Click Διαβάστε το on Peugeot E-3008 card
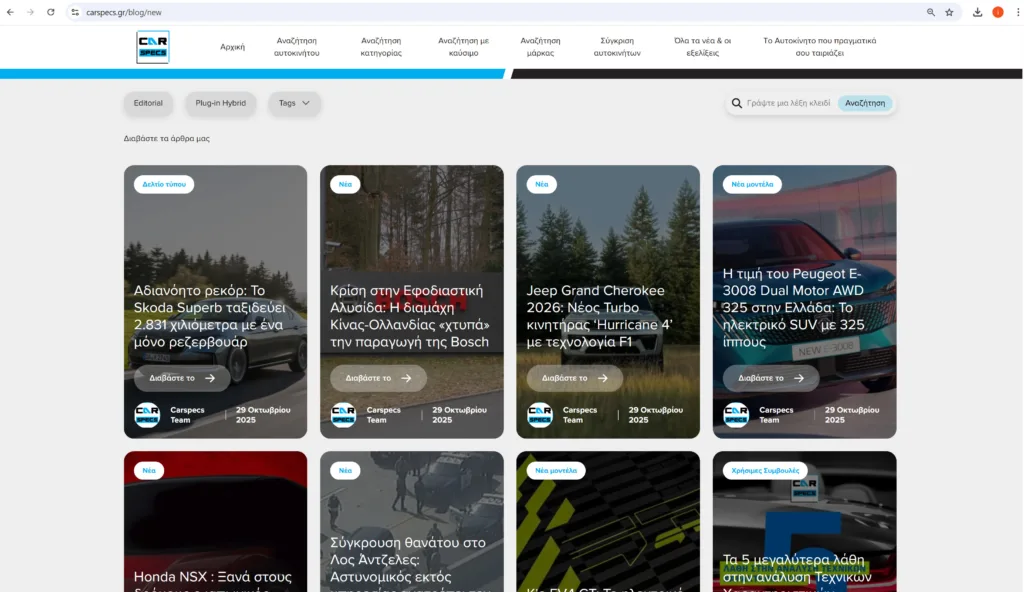This screenshot has height=592, width=1024. (x=770, y=378)
